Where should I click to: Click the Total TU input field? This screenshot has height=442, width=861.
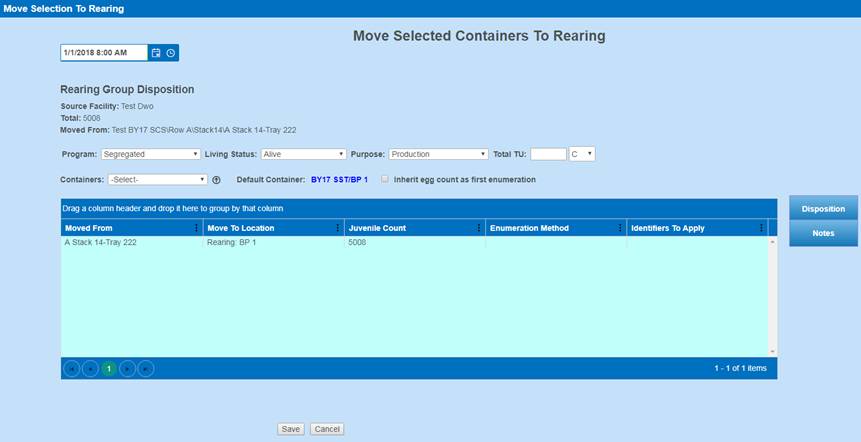pyautogui.click(x=548, y=154)
